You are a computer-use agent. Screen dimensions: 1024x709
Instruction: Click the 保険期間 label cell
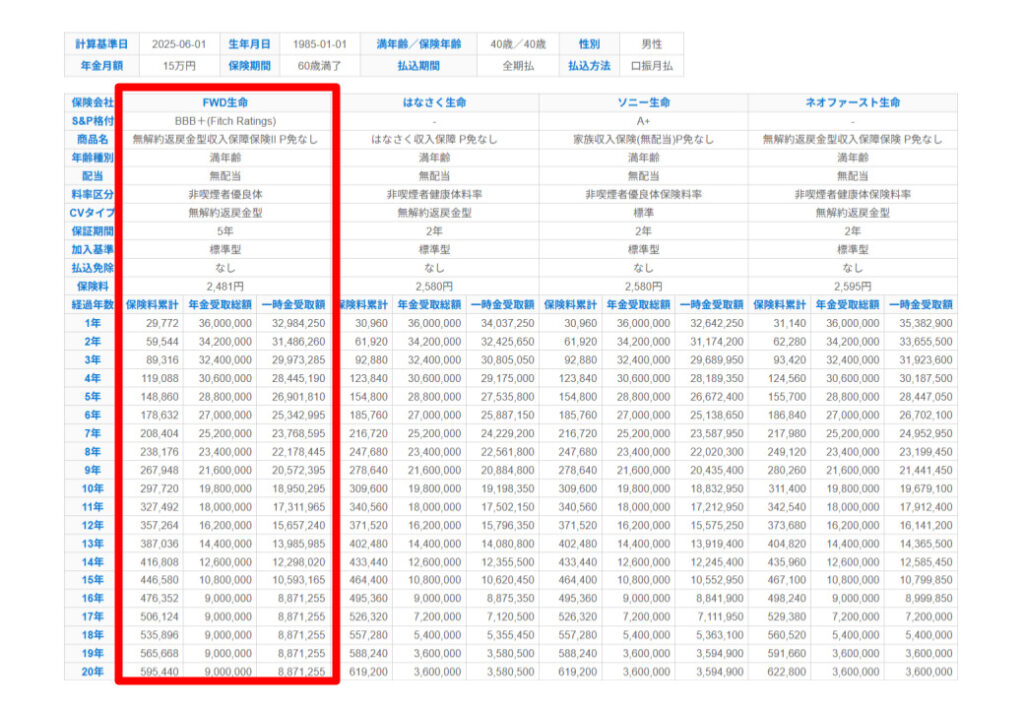coord(249,66)
